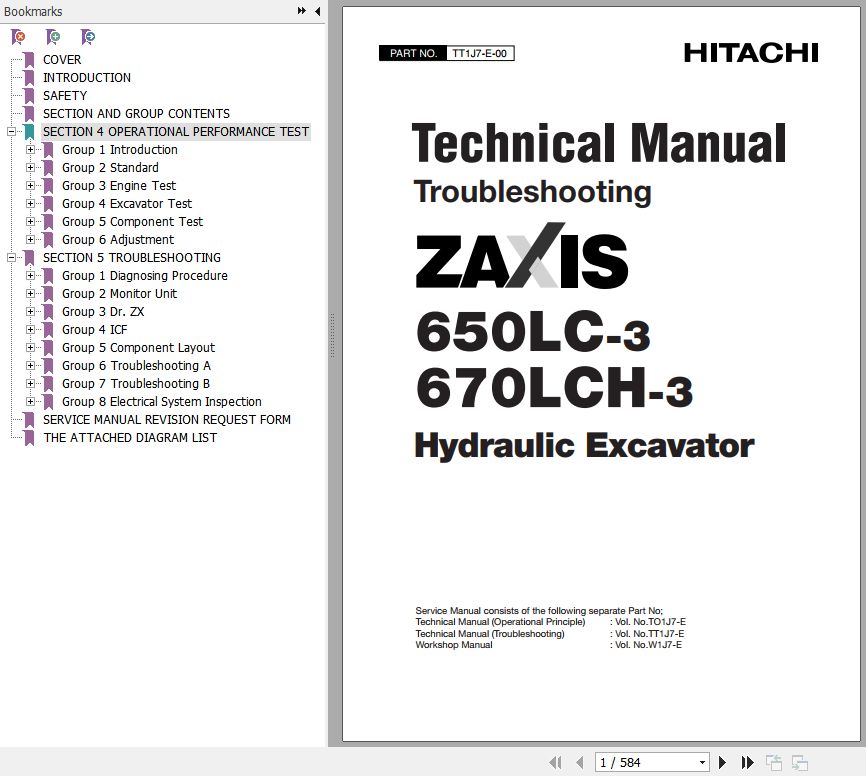The height and width of the screenshot is (776, 866).
Task: Select the Group 3 Dr. ZX bookmark text
Action: [103, 312]
